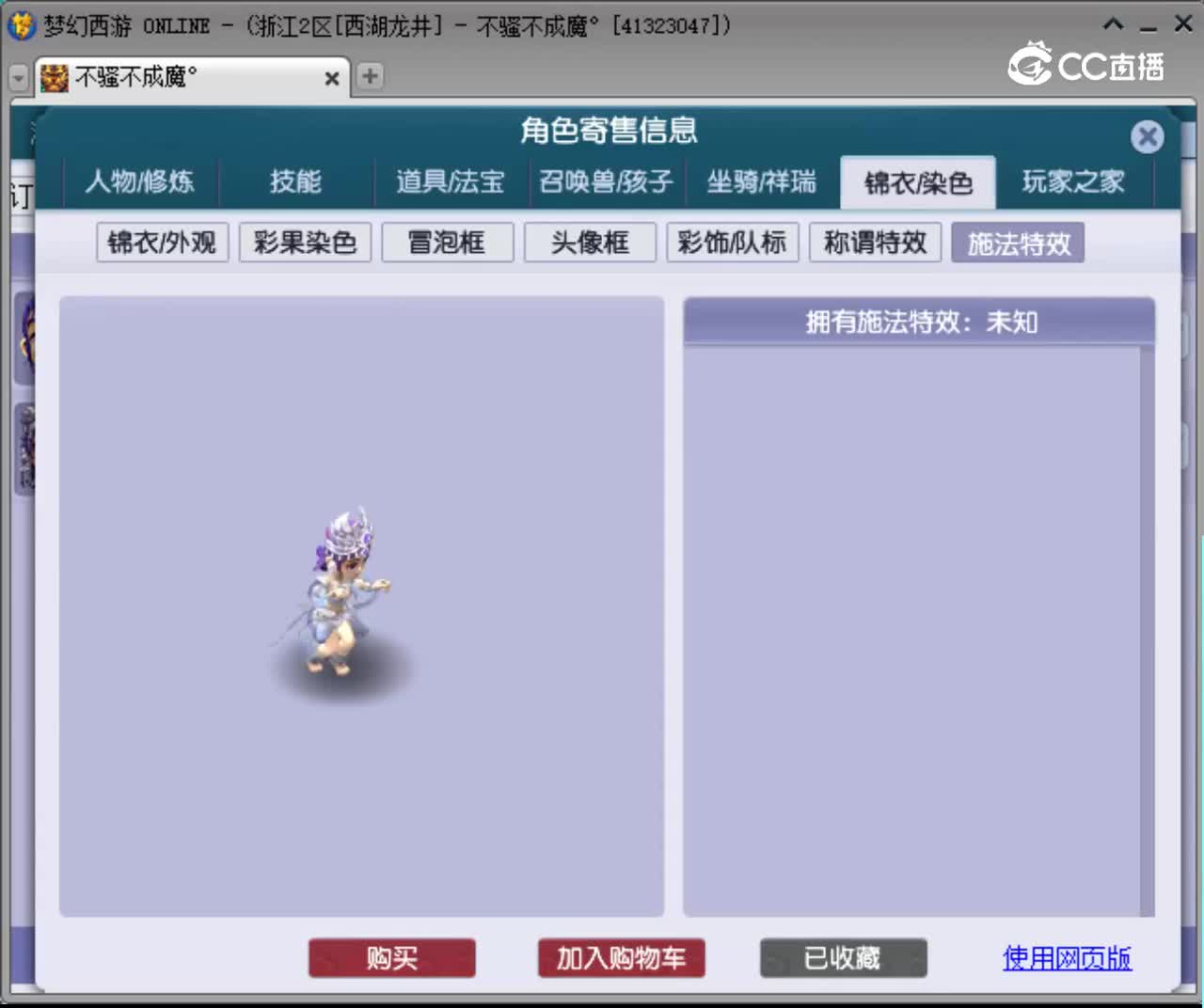Close the 梦幻西游 game window

coord(1183,24)
